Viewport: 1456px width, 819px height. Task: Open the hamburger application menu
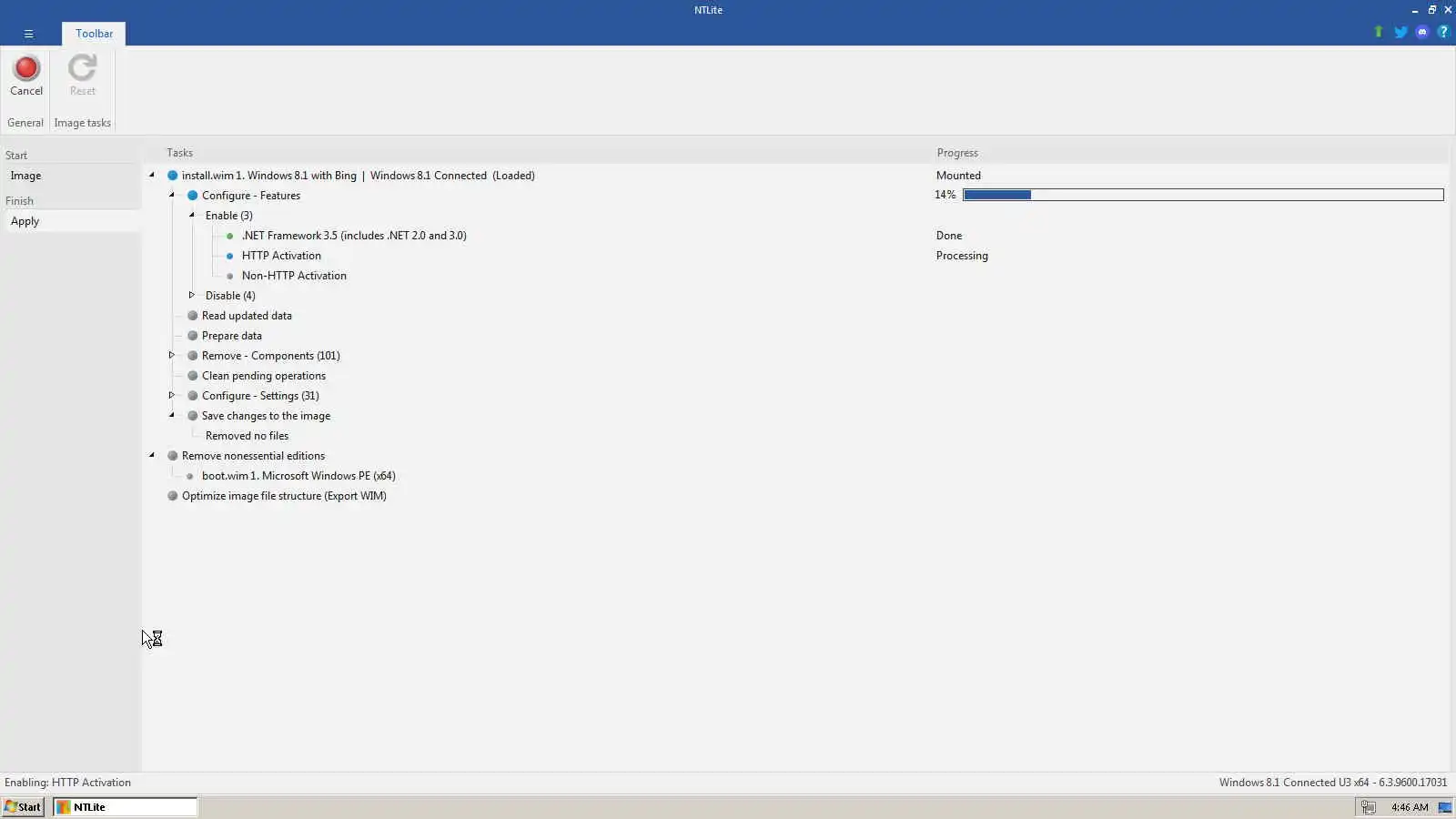28,34
